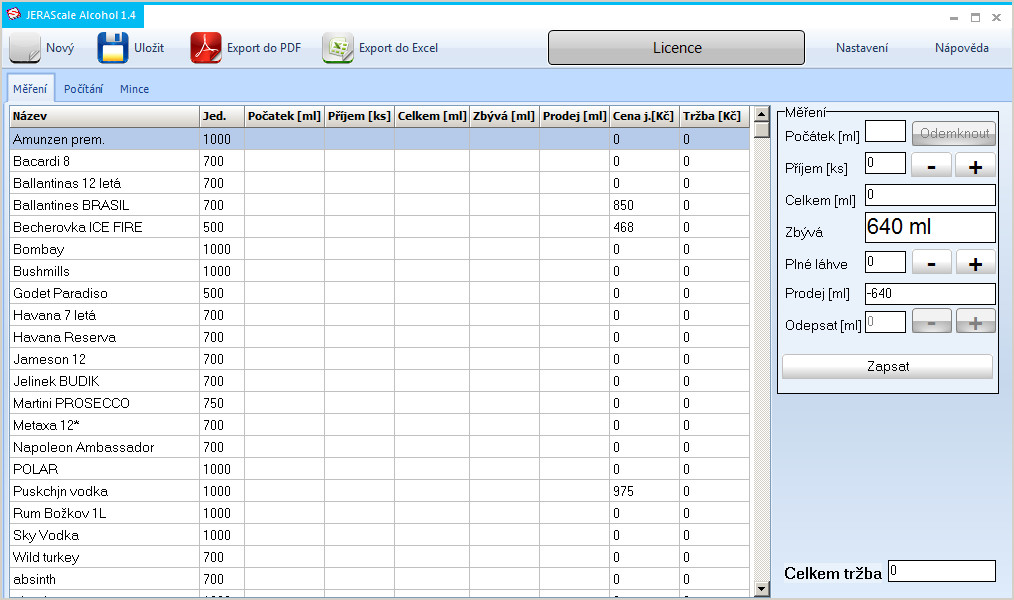1014x600 pixels.
Task: Click the Odepsat minus button
Action: coord(931,321)
